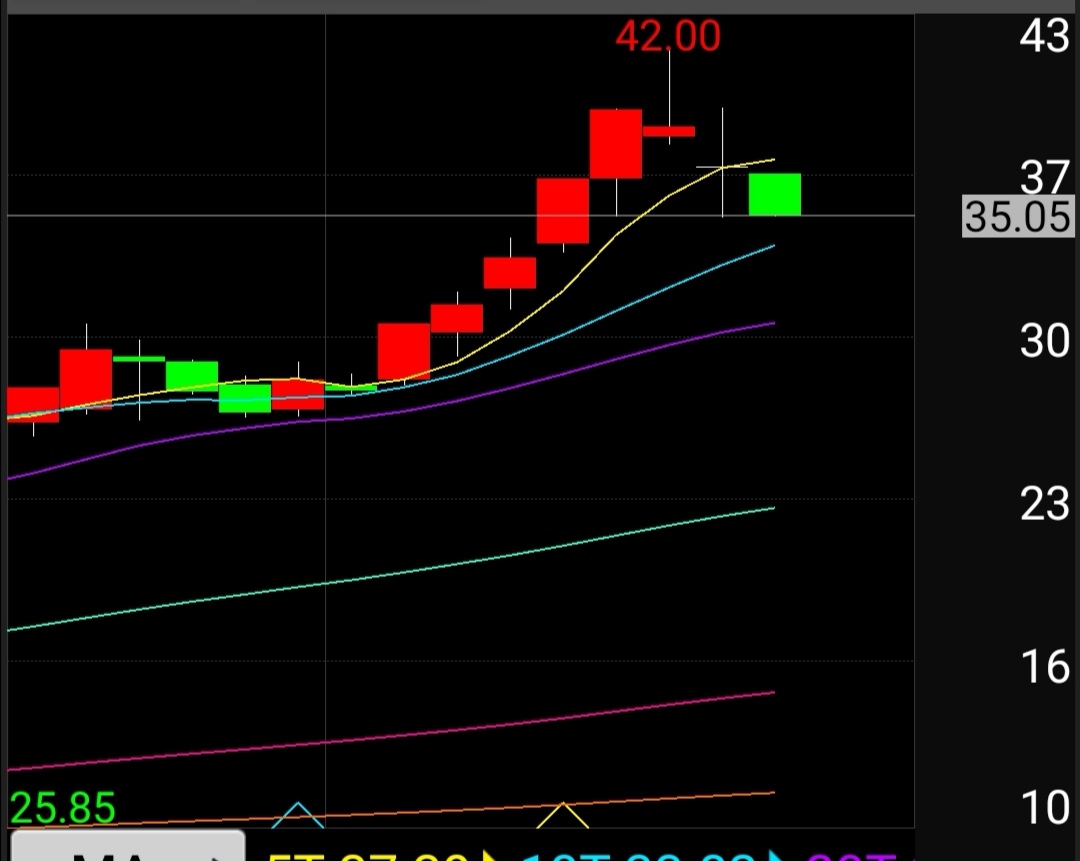
Task: Select the tall red candle left of 42.00 candle
Action: [x=616, y=144]
